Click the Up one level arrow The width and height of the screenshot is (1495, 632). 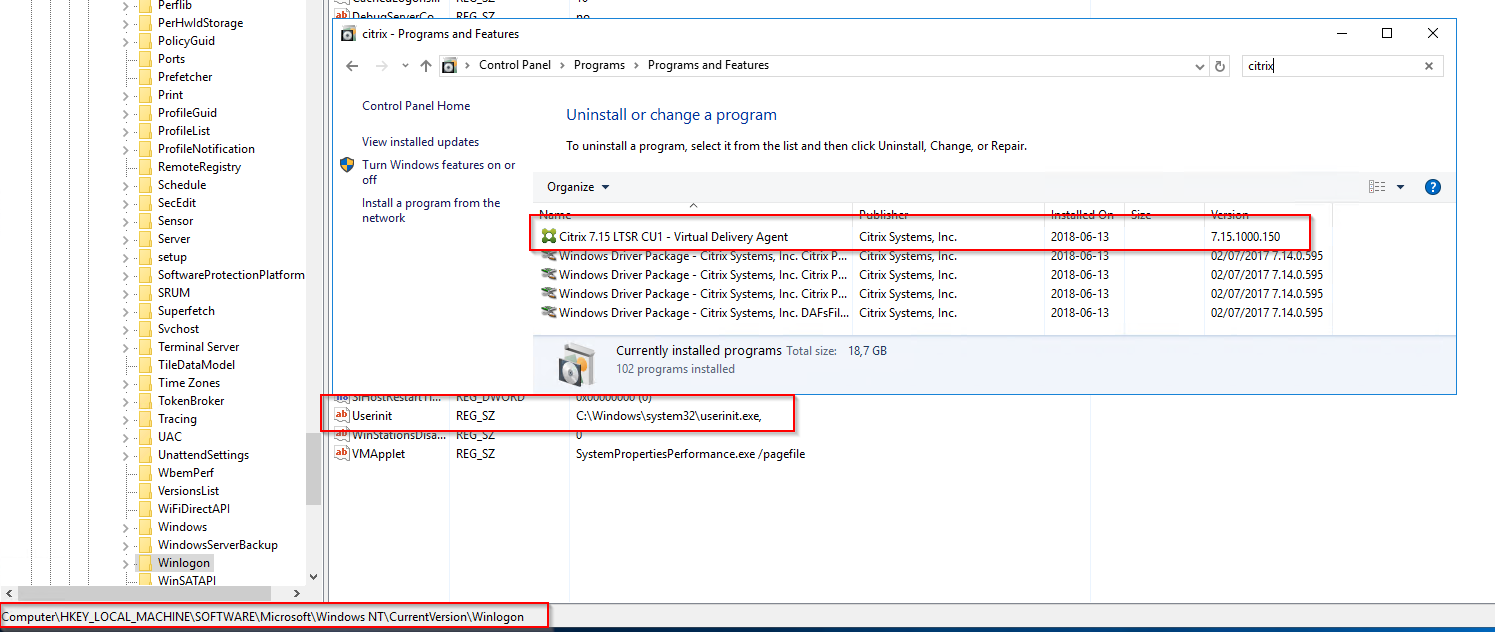426,66
